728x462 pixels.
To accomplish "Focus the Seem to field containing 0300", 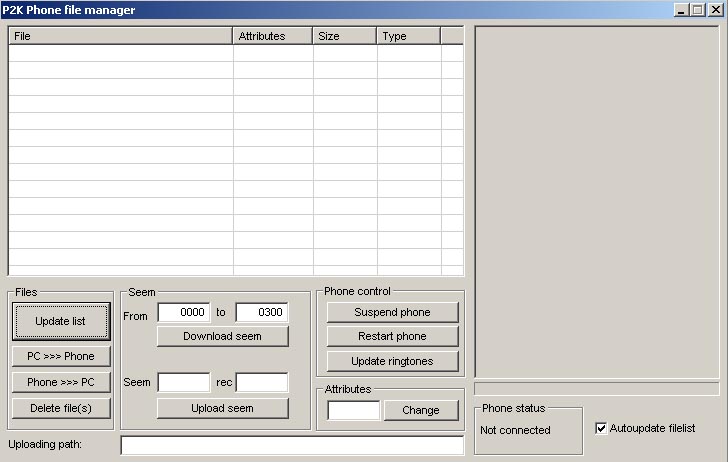I will point(261,313).
